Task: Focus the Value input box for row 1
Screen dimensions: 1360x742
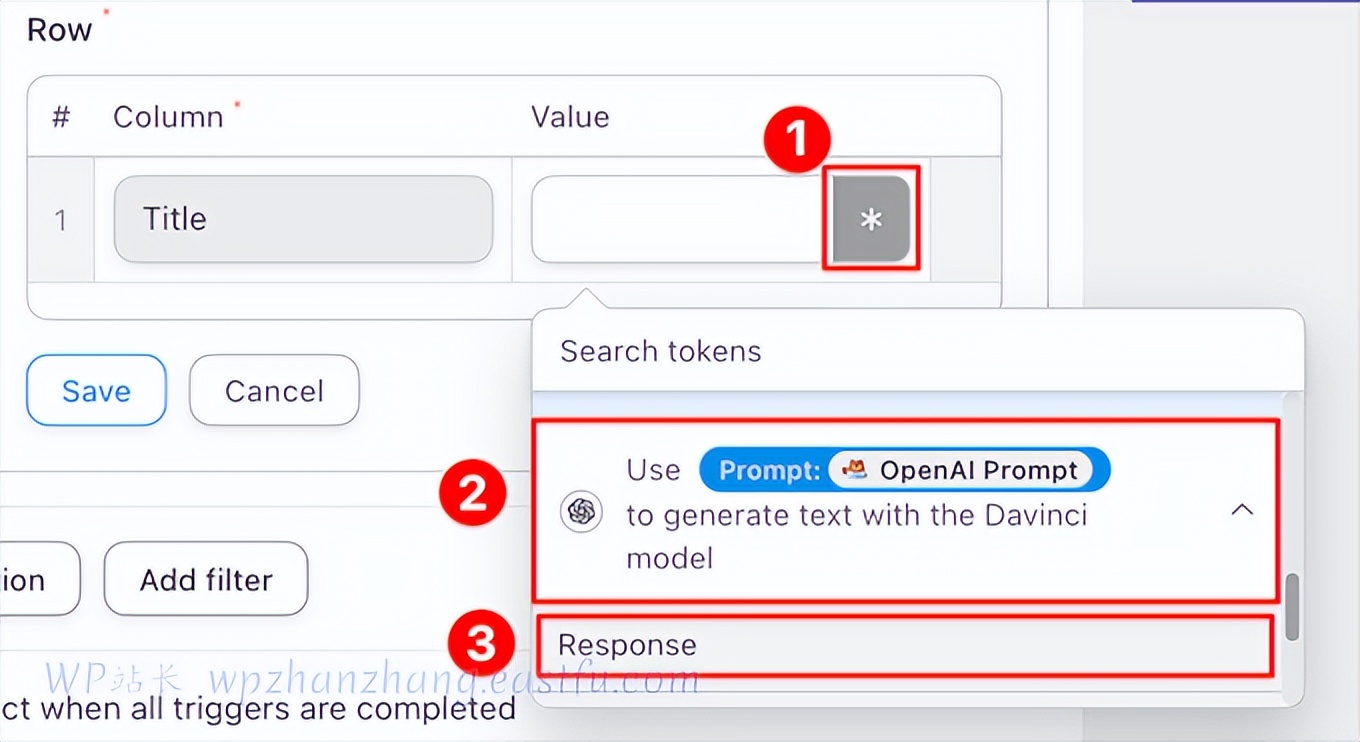Action: pyautogui.click(x=677, y=219)
